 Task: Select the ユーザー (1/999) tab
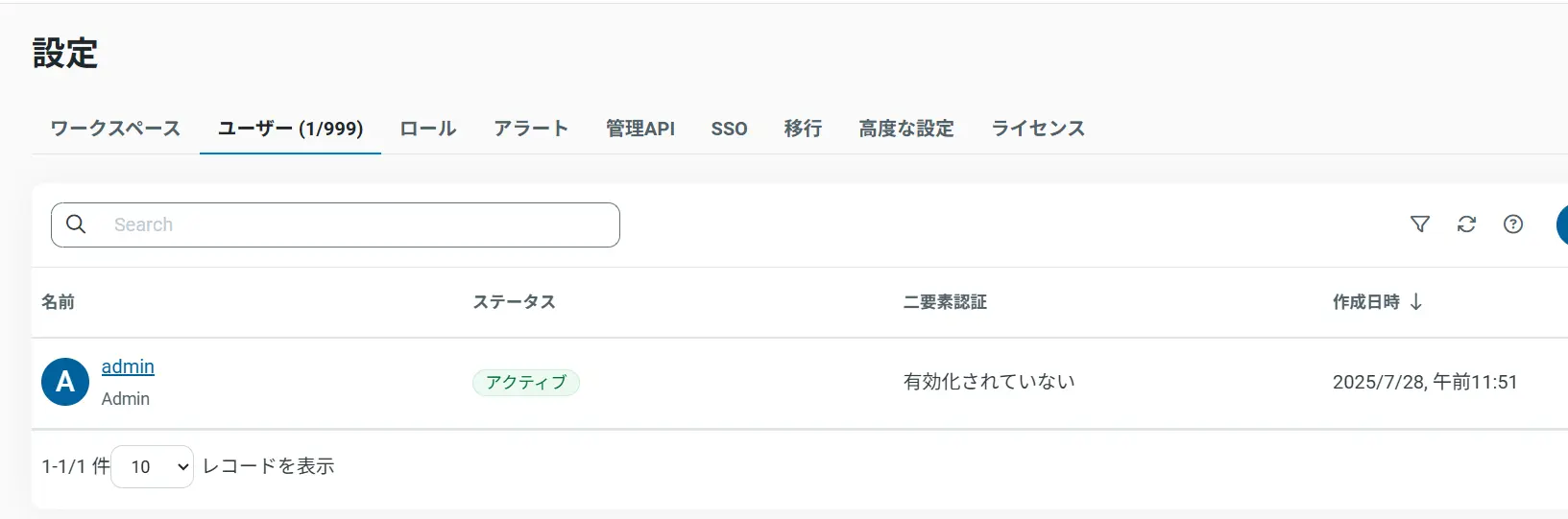pos(290,129)
